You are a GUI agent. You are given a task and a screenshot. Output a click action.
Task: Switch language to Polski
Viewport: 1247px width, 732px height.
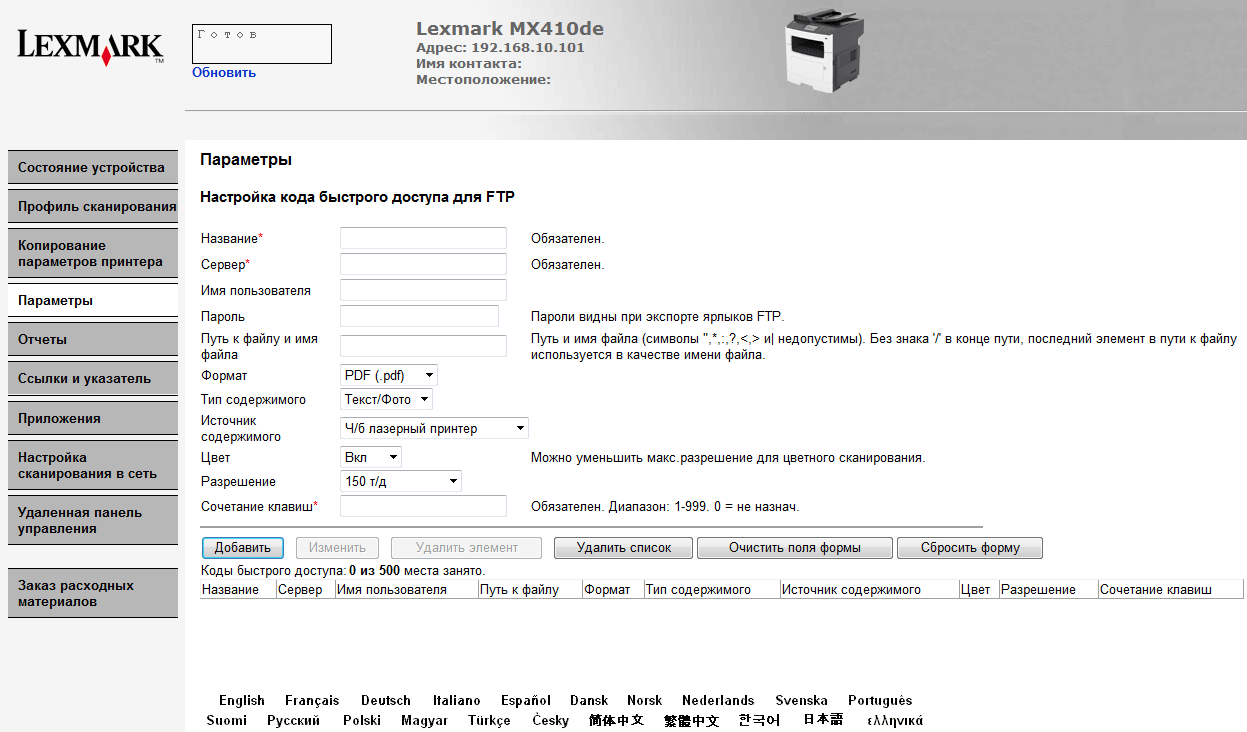(x=362, y=720)
